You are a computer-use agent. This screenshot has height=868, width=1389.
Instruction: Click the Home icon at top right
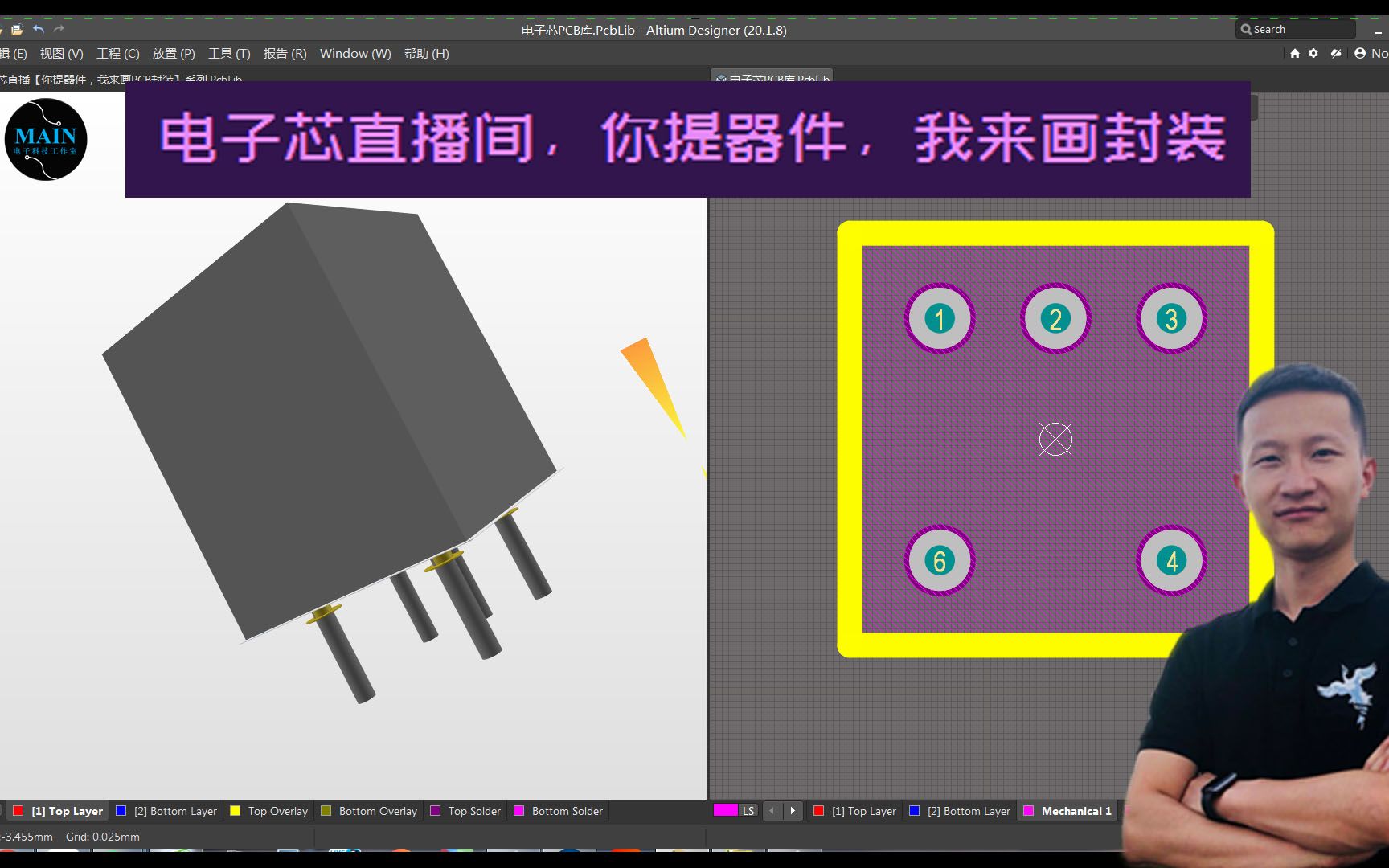pyautogui.click(x=1295, y=53)
